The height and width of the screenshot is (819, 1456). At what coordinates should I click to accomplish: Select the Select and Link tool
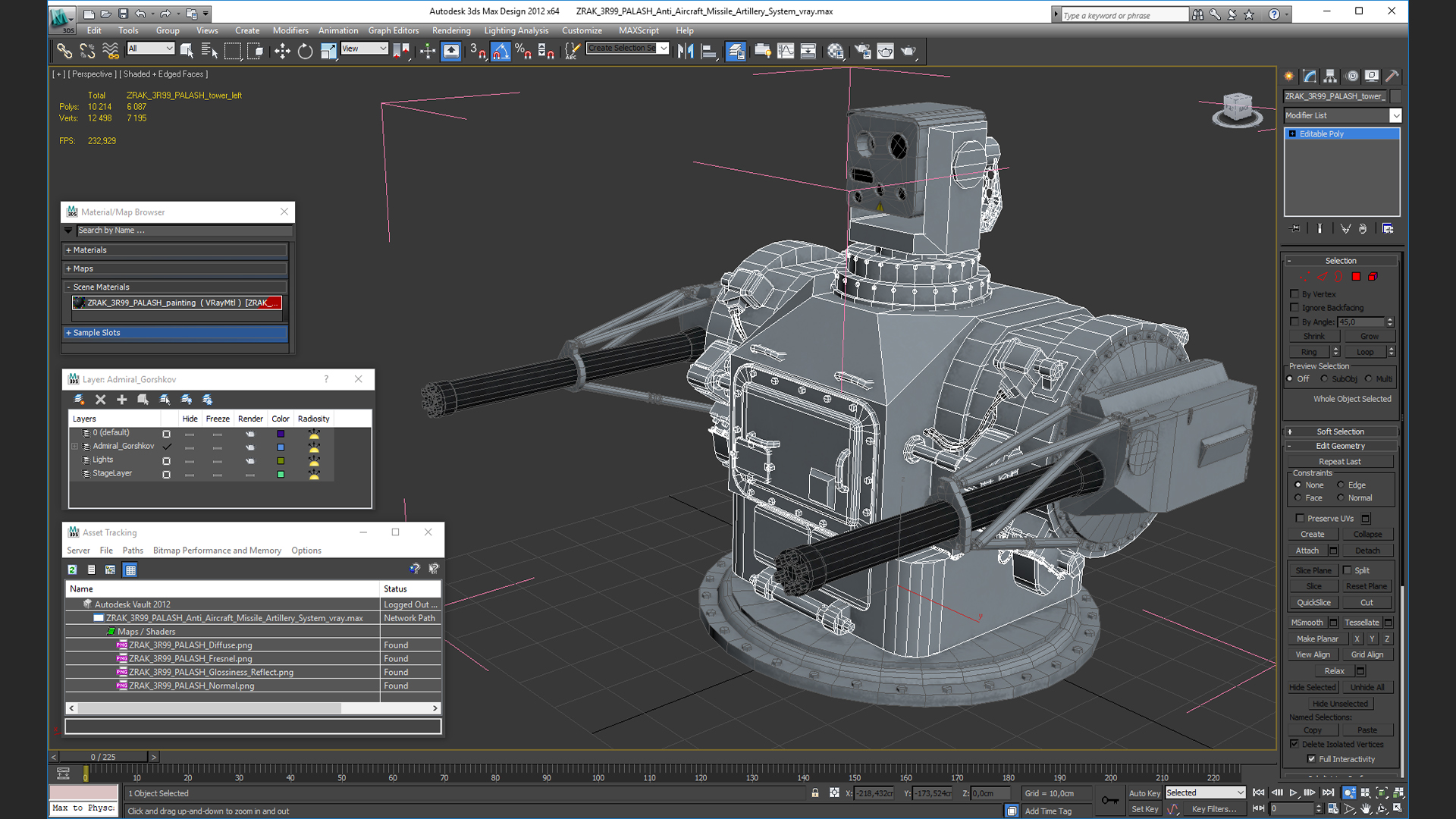[64, 51]
